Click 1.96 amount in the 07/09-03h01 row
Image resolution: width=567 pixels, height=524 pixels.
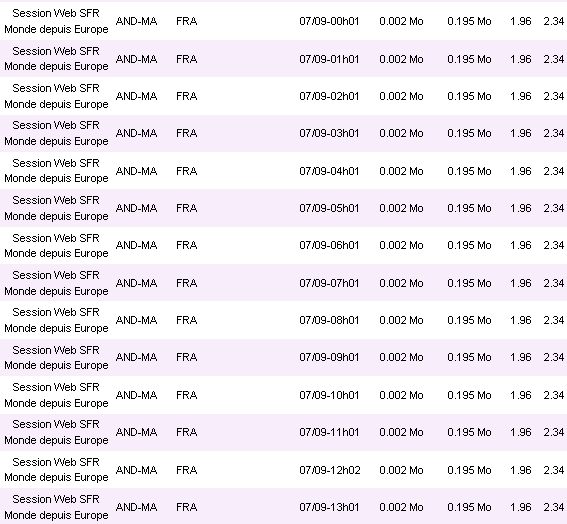point(520,133)
